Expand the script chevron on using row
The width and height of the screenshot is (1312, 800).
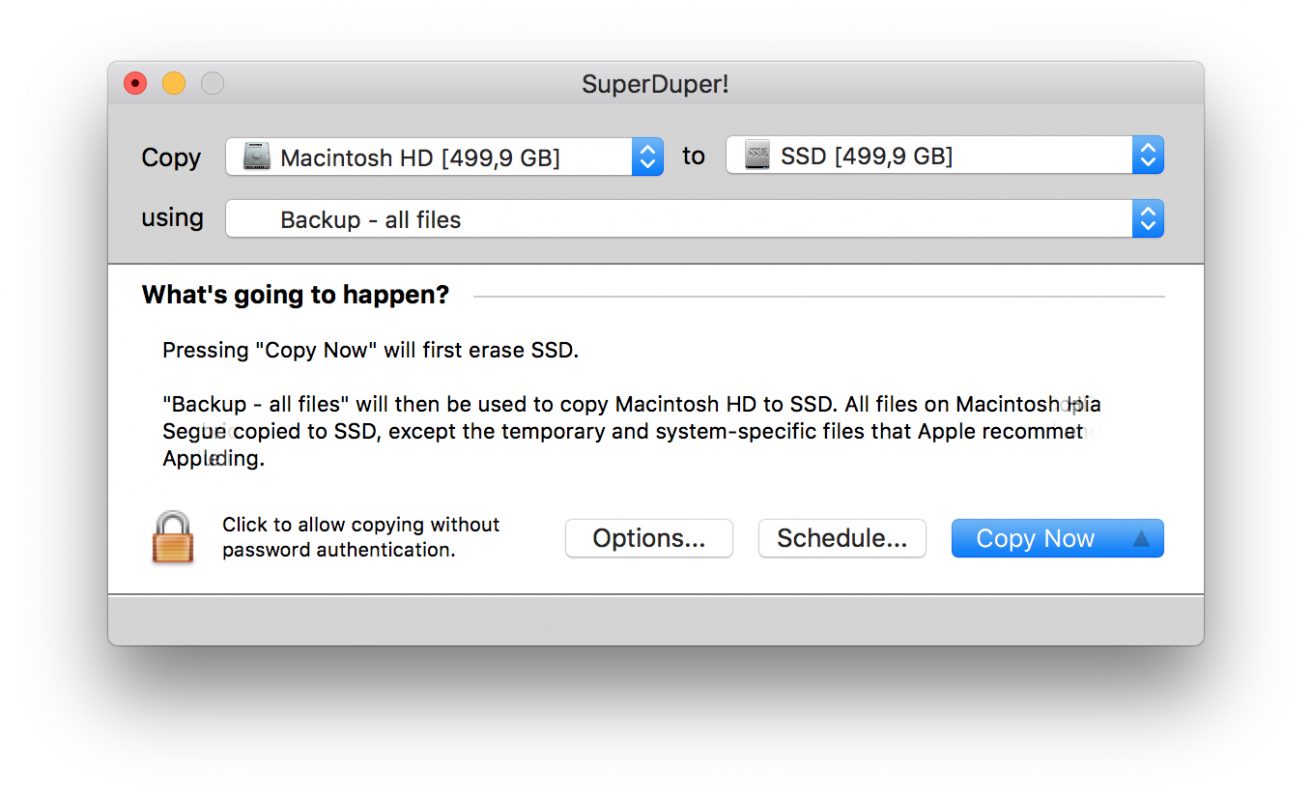pyautogui.click(x=1148, y=219)
